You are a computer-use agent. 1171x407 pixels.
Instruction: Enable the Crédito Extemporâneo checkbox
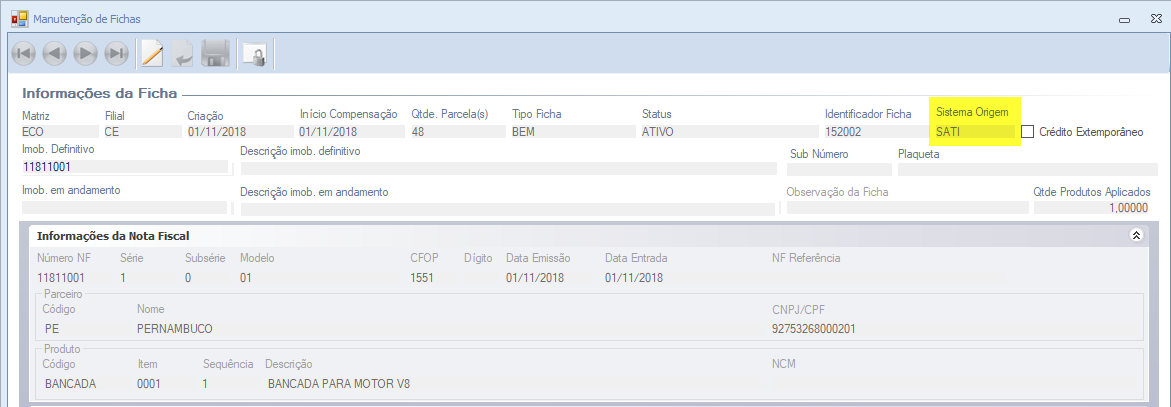pos(1027,132)
